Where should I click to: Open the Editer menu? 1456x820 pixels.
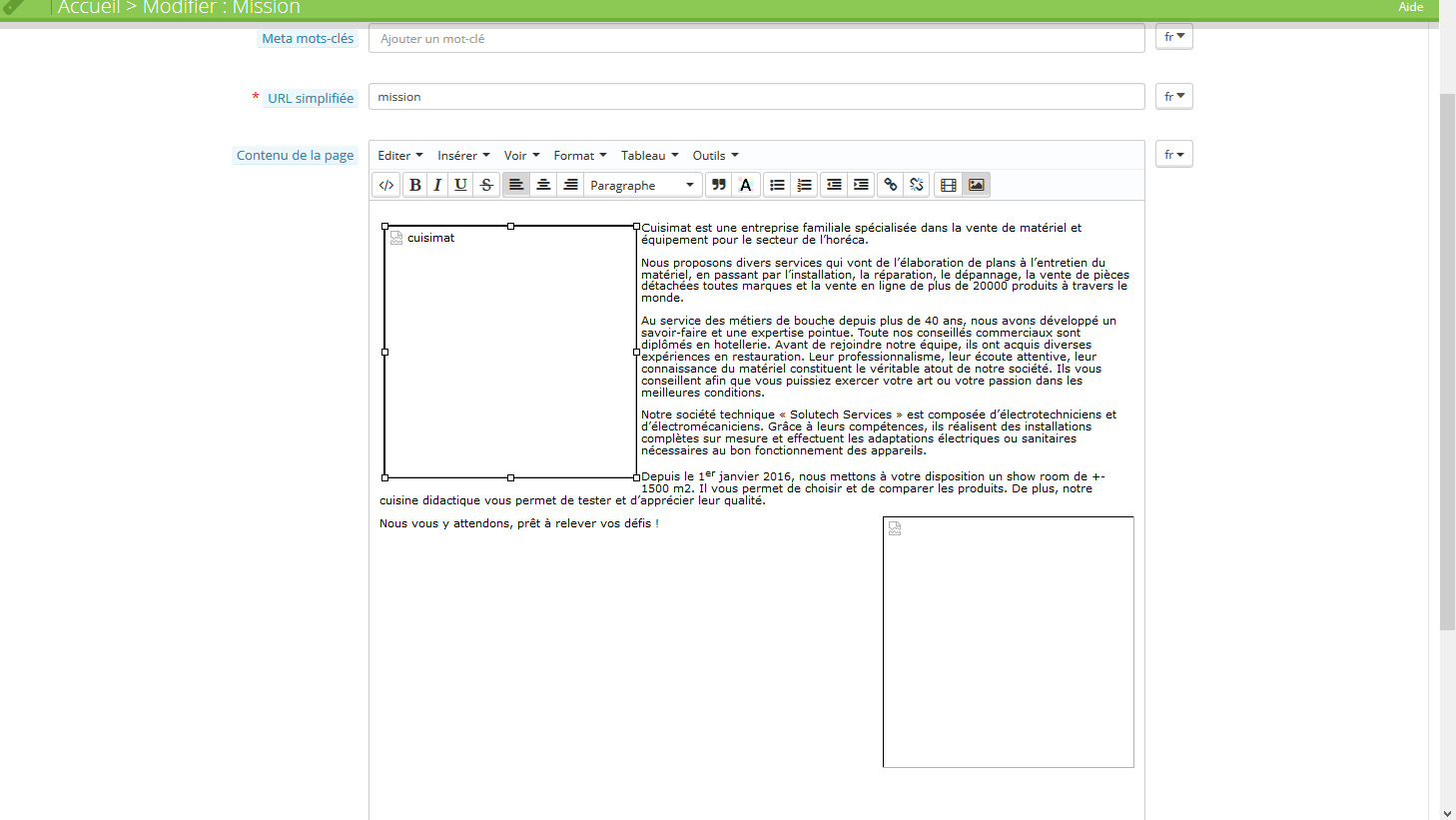pos(399,155)
